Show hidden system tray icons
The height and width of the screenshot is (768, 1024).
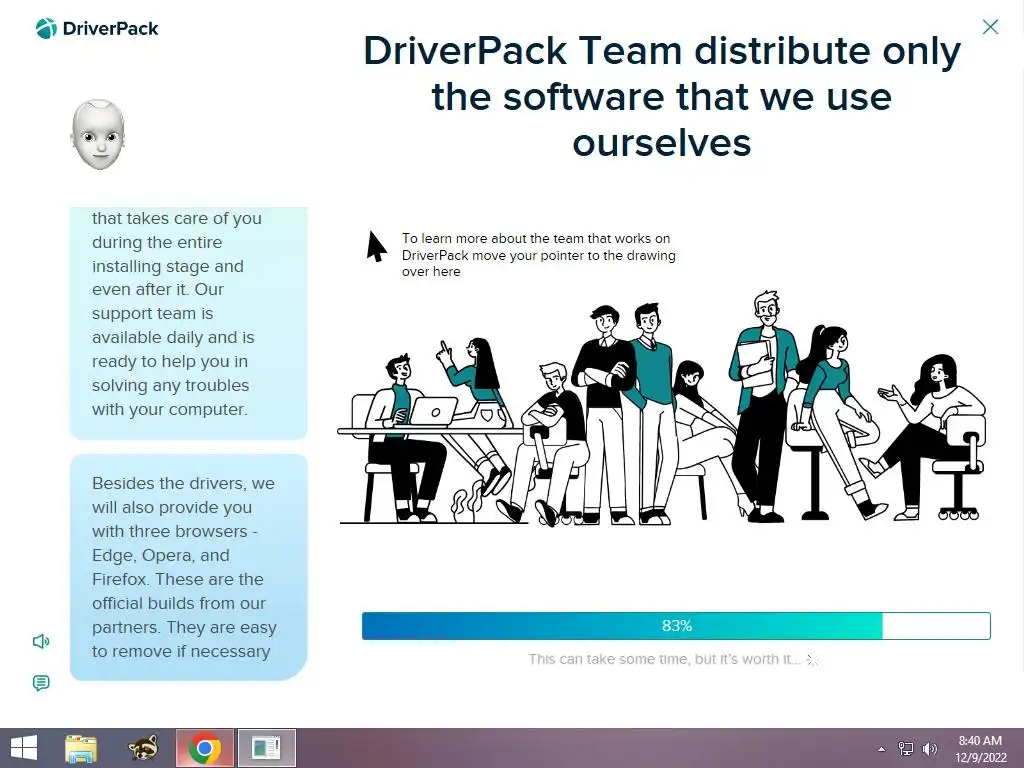[x=882, y=749]
